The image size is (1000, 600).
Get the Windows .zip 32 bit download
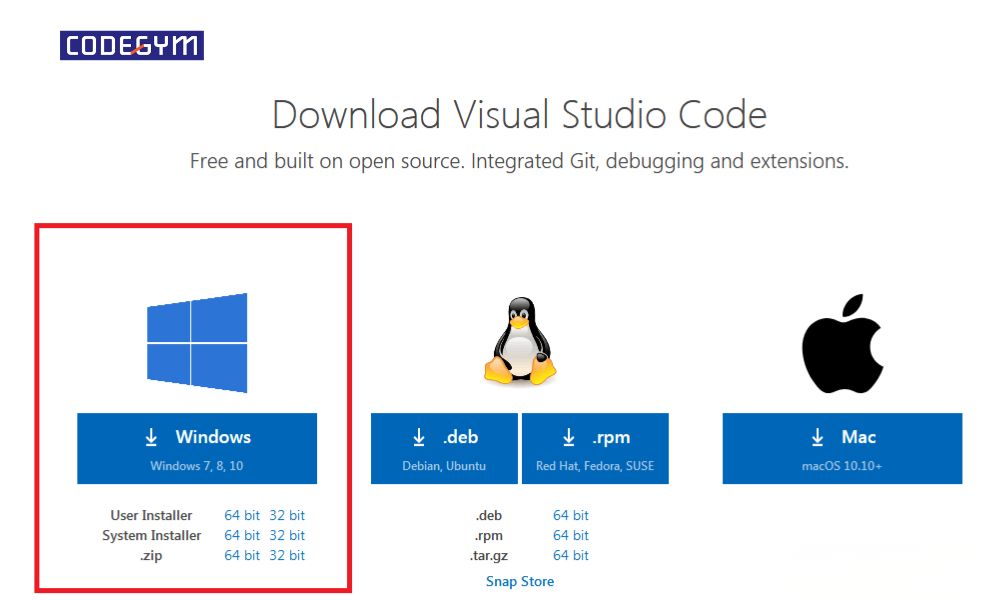(x=287, y=555)
